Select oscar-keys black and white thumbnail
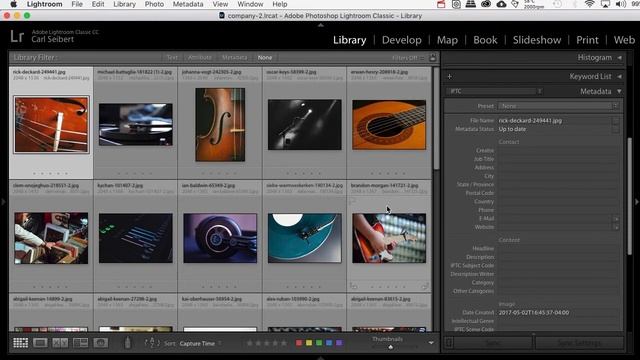This screenshot has width=640, height=360. [304, 124]
